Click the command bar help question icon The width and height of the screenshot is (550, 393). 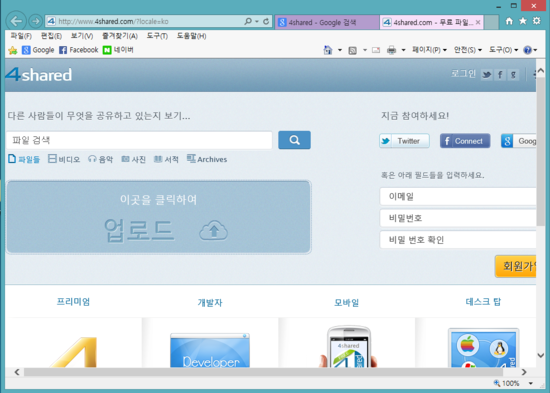coord(527,50)
